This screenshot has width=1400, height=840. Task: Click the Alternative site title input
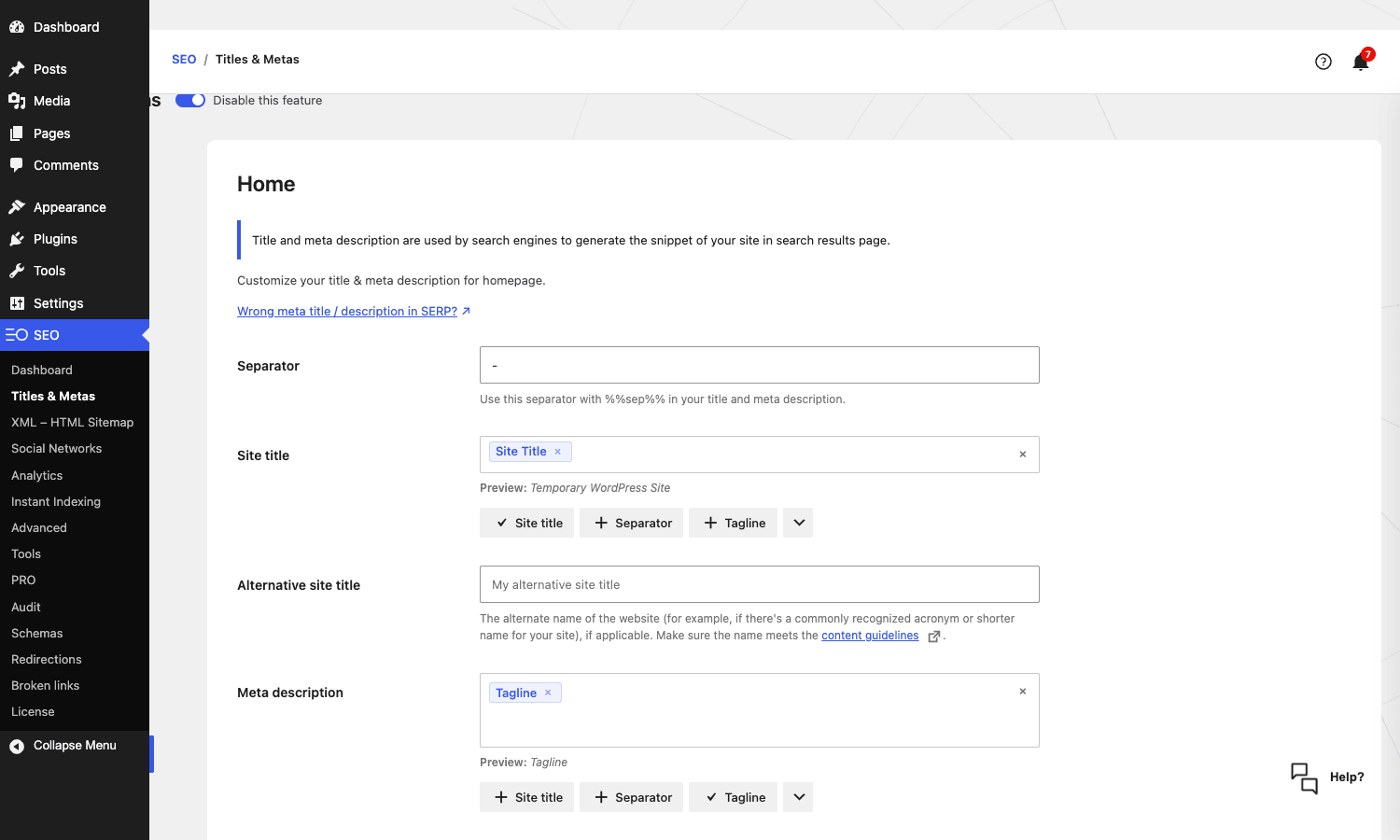pos(760,584)
